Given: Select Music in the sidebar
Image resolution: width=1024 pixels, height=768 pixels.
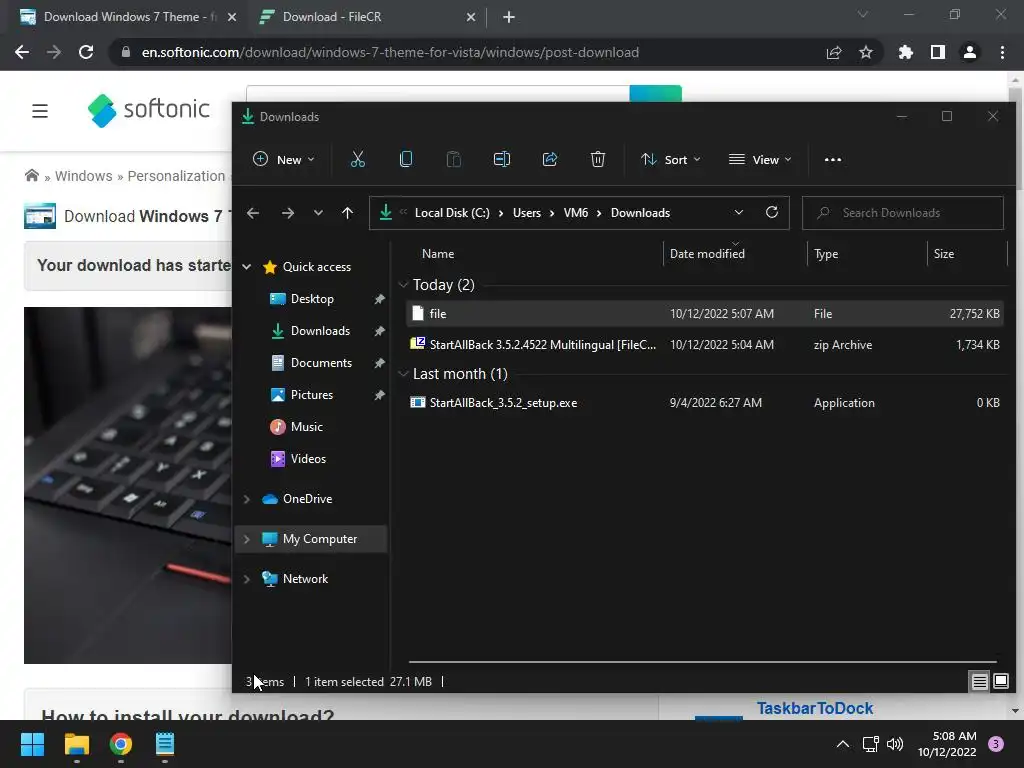Looking at the screenshot, I should (306, 426).
